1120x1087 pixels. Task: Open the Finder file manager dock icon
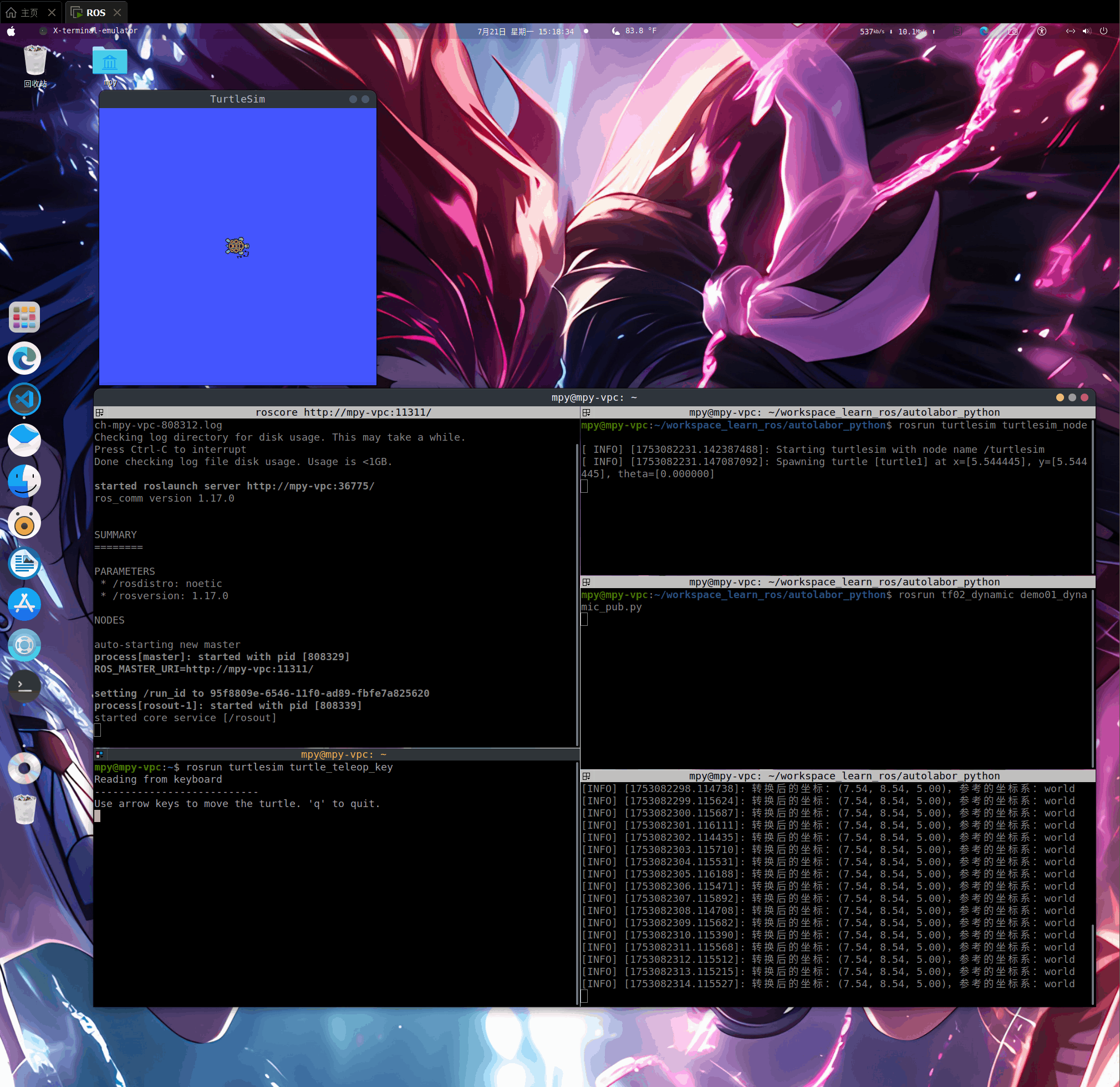[24, 481]
